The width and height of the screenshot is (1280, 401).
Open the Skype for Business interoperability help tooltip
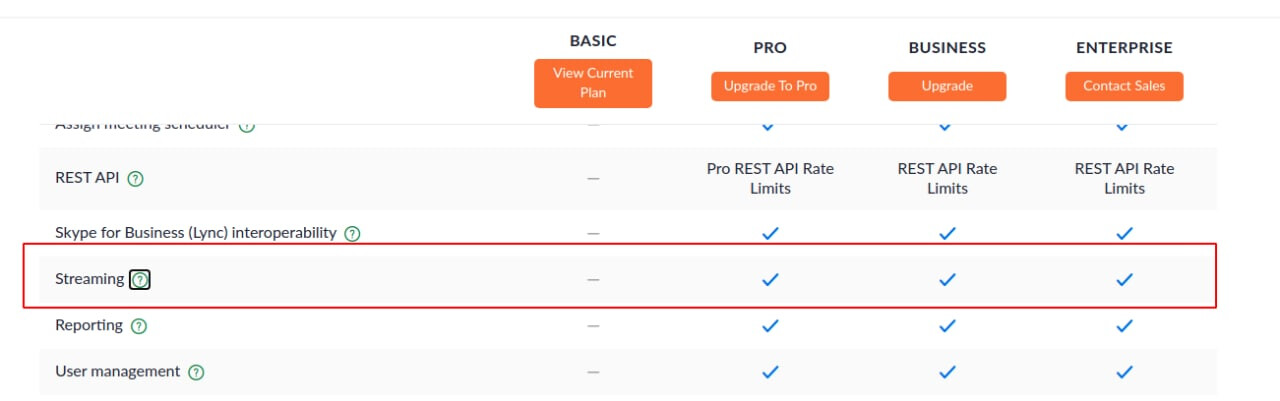[352, 234]
